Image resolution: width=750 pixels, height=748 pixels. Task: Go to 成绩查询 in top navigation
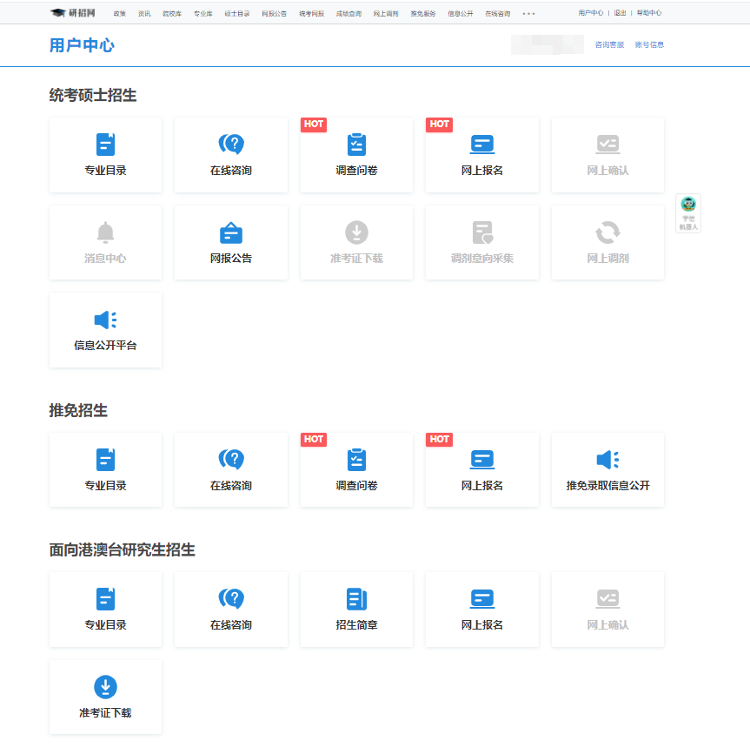(346, 14)
